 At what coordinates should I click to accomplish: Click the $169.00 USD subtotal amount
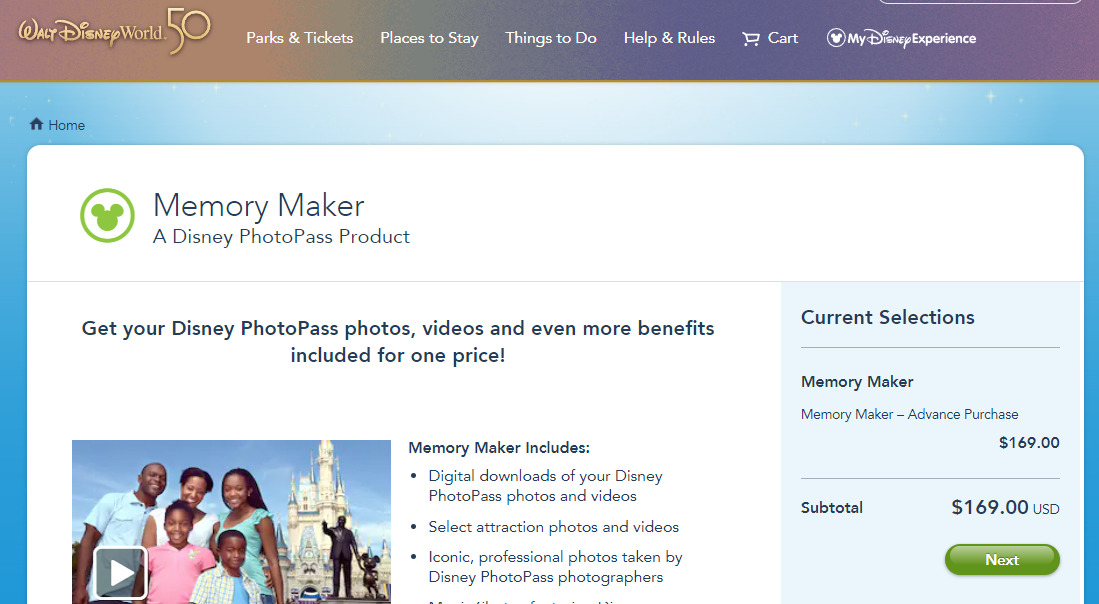[x=1005, y=507]
